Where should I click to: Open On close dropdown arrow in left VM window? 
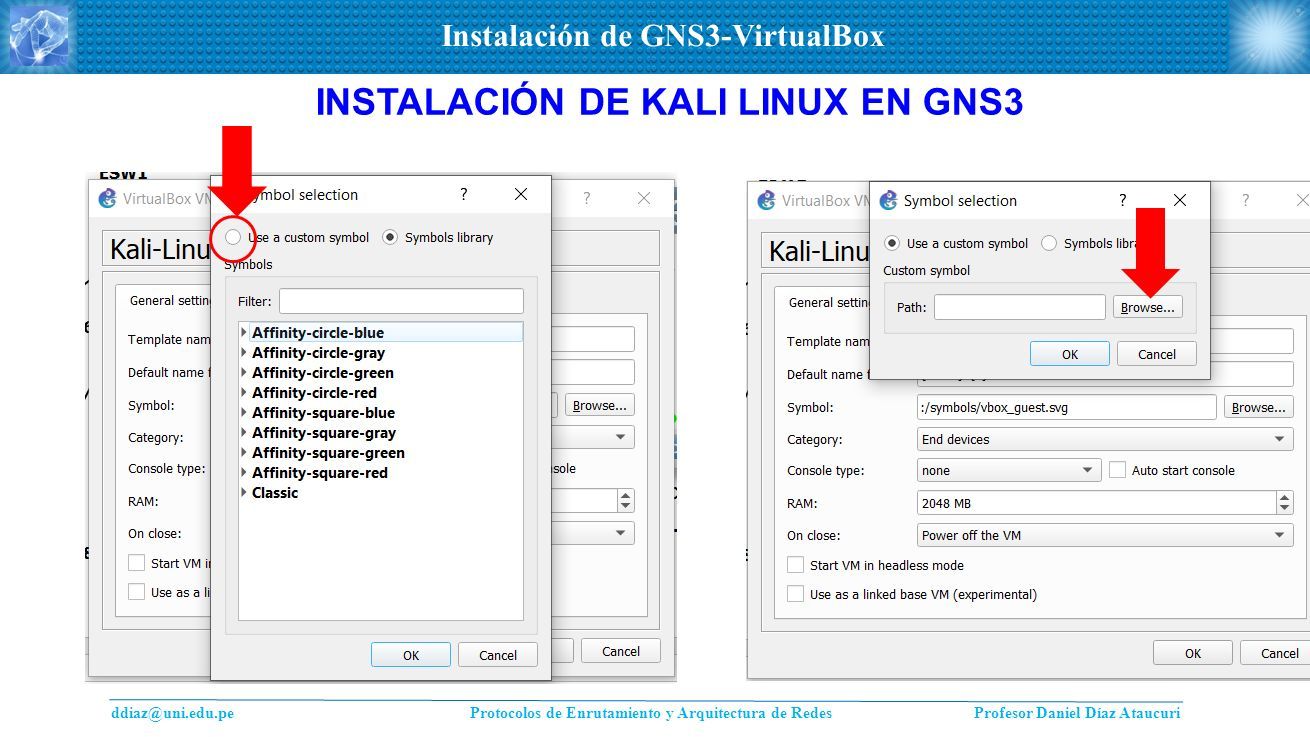coord(621,533)
